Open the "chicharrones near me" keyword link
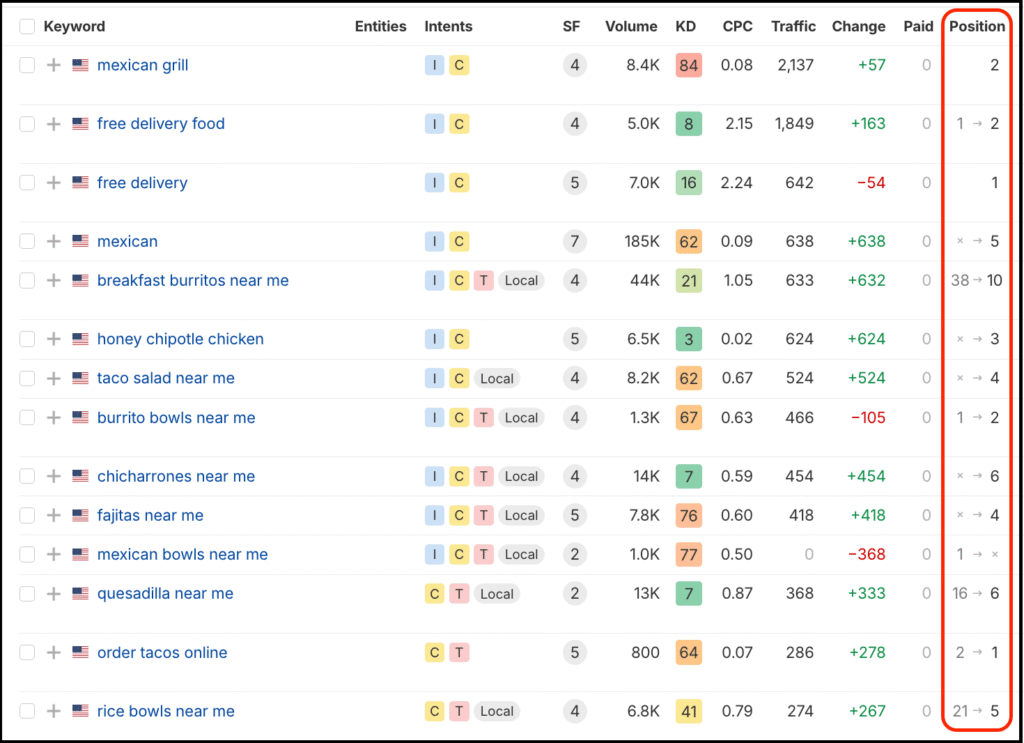 175,476
